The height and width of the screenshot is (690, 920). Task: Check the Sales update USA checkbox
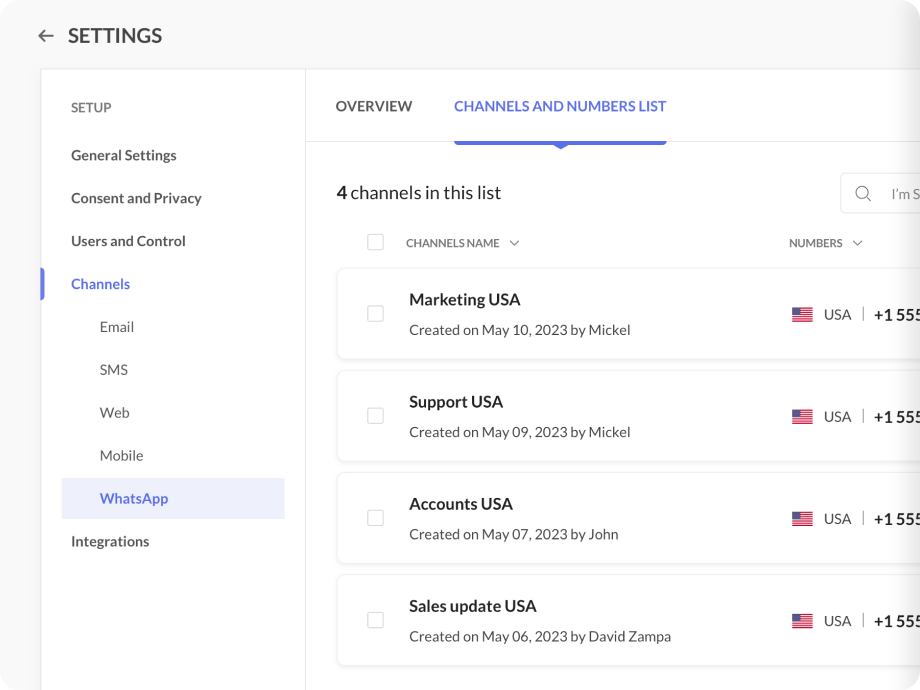[375, 620]
